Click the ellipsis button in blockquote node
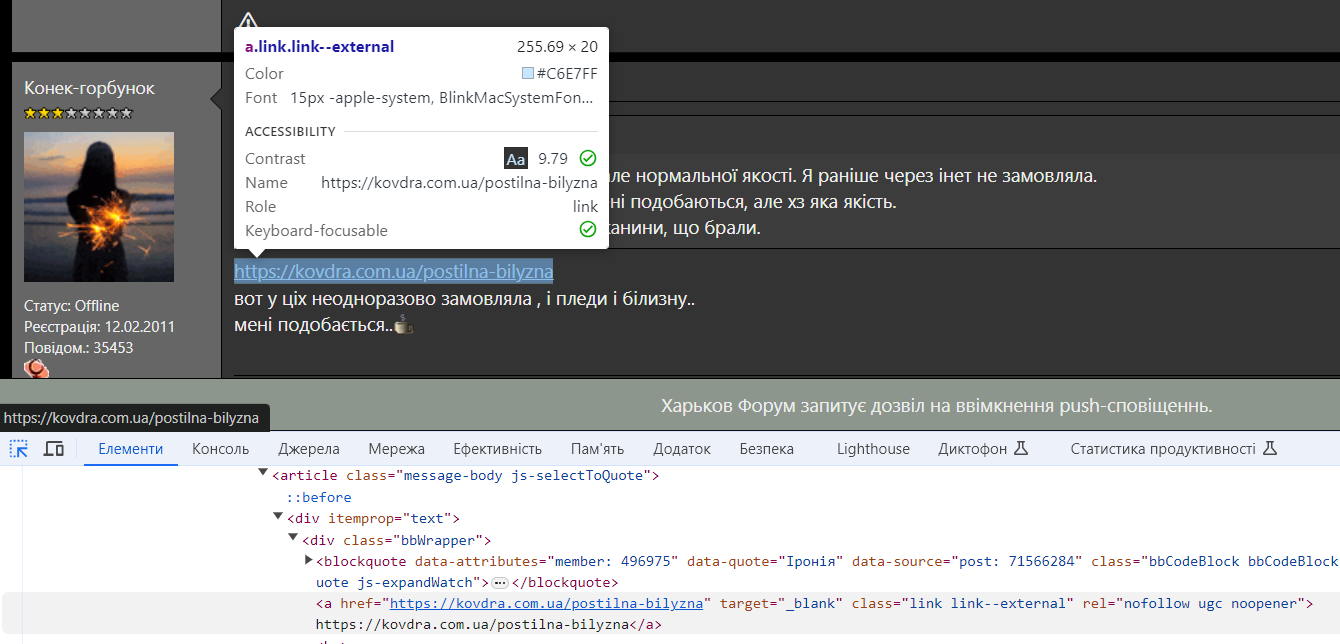 [500, 582]
